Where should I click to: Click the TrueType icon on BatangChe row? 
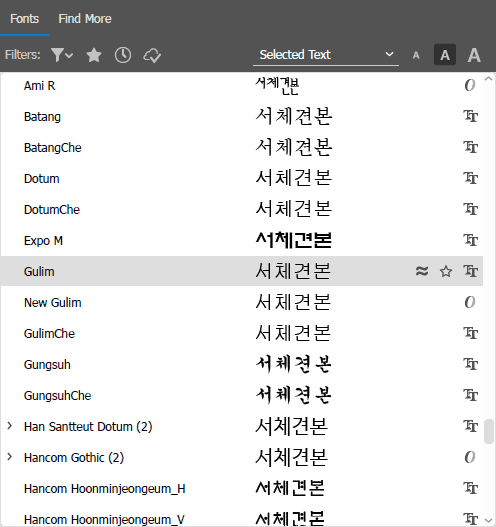(470, 147)
